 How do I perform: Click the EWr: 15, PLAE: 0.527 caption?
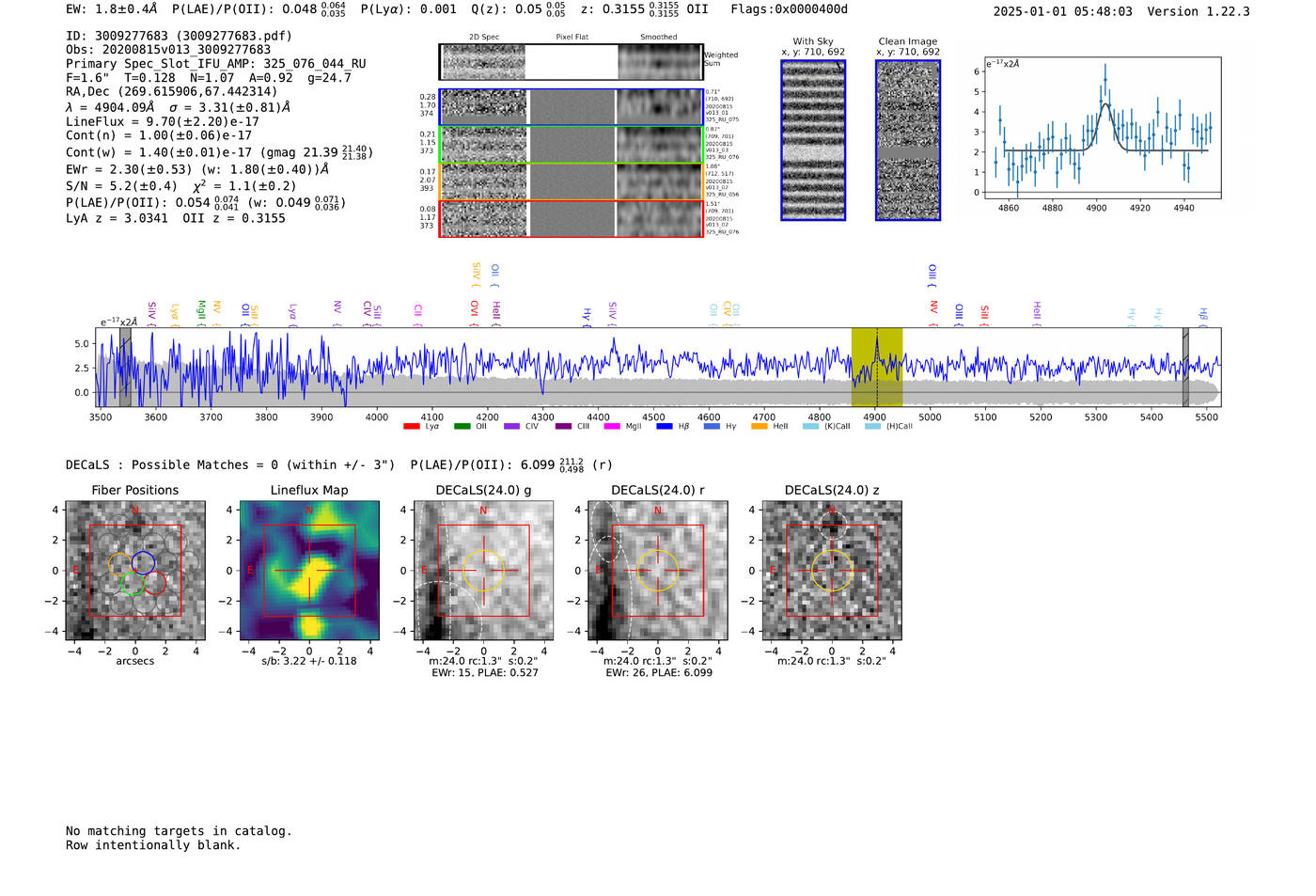click(485, 673)
